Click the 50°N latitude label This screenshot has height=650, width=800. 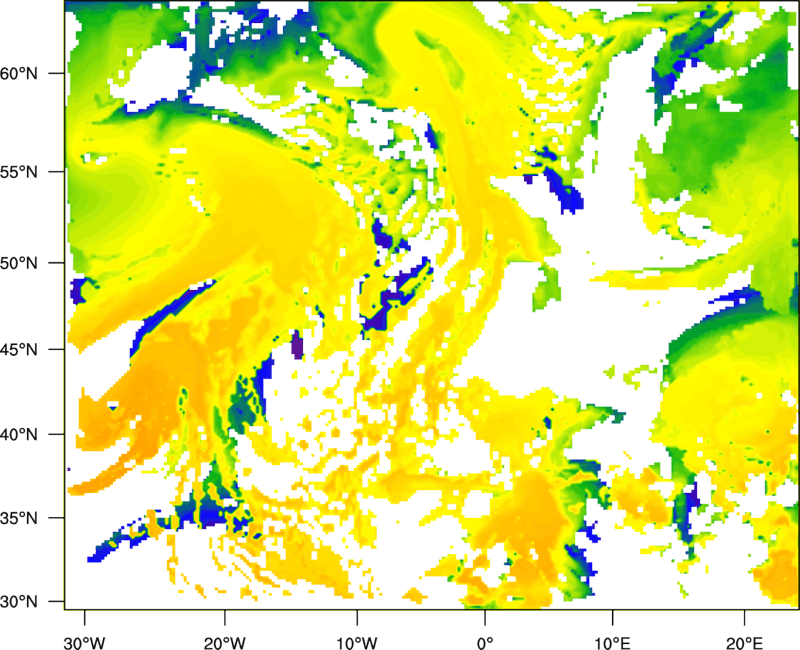[x=19, y=264]
